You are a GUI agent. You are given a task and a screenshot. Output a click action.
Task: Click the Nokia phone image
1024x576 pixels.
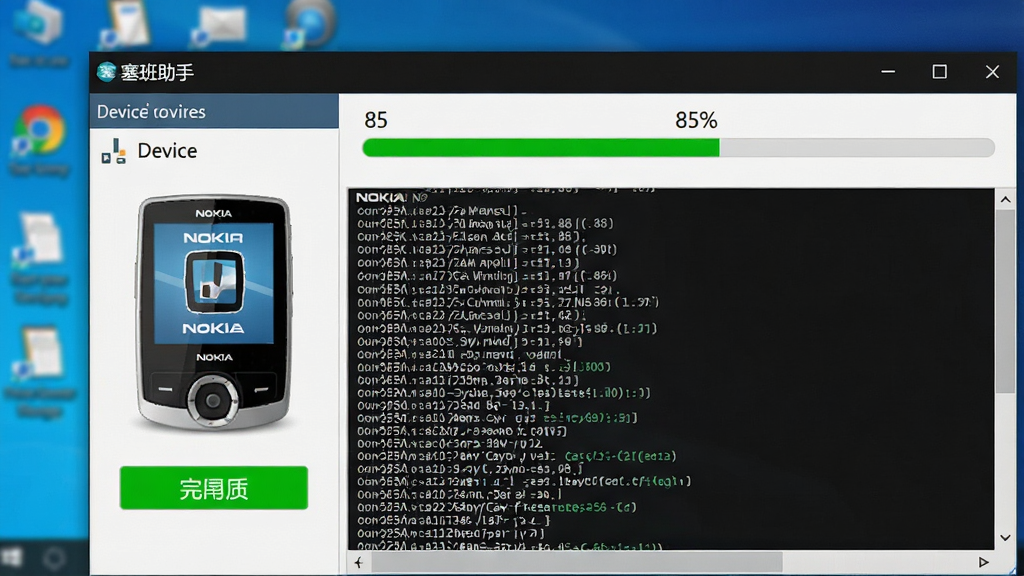point(214,313)
